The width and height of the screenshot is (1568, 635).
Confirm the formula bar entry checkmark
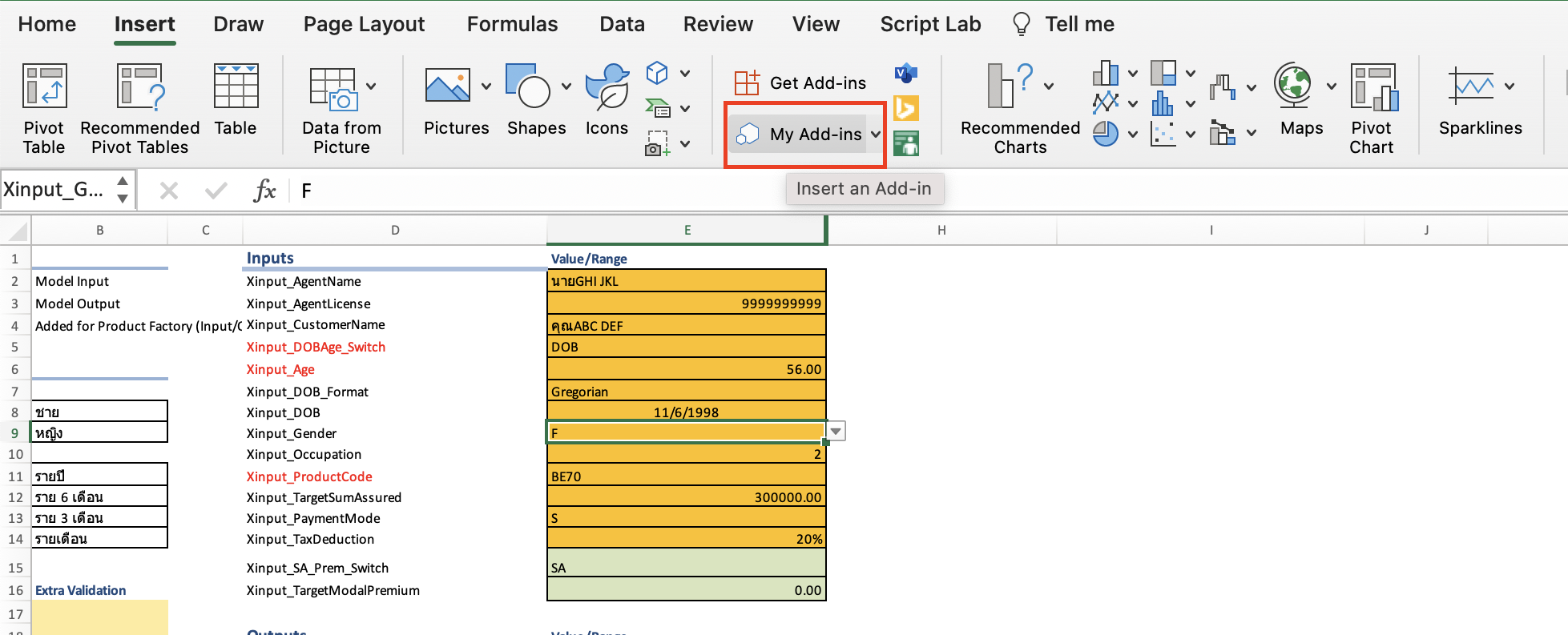[216, 191]
